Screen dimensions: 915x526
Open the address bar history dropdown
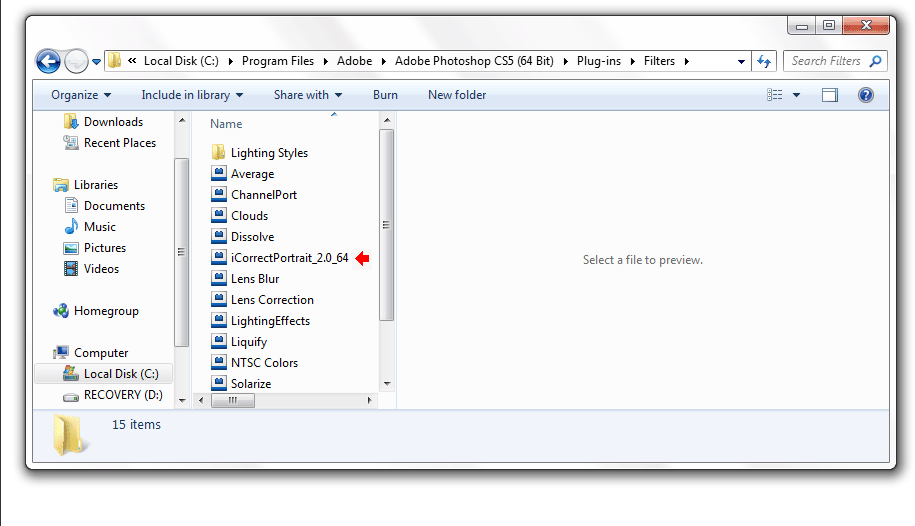point(740,61)
